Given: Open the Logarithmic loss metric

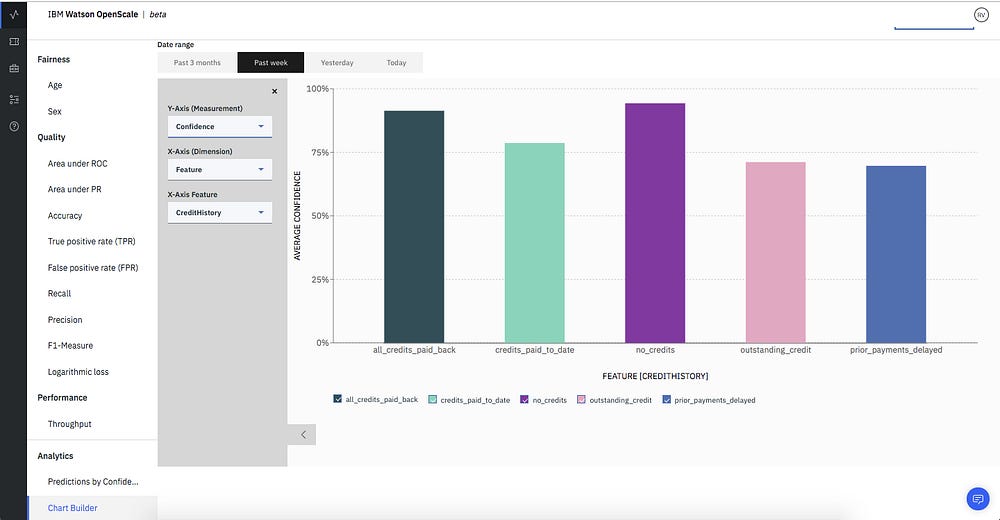Looking at the screenshot, I should point(78,371).
